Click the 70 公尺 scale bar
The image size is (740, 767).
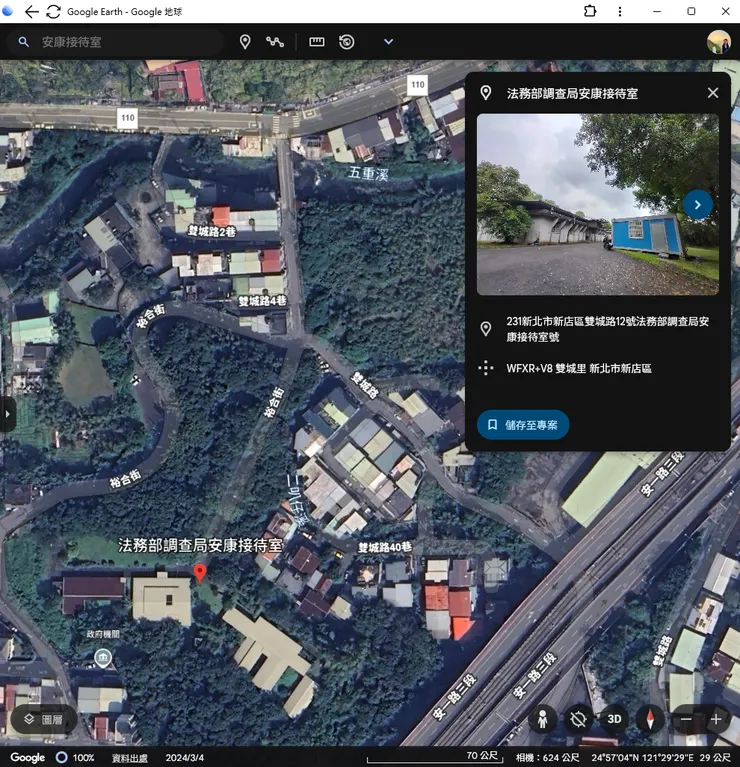435,758
